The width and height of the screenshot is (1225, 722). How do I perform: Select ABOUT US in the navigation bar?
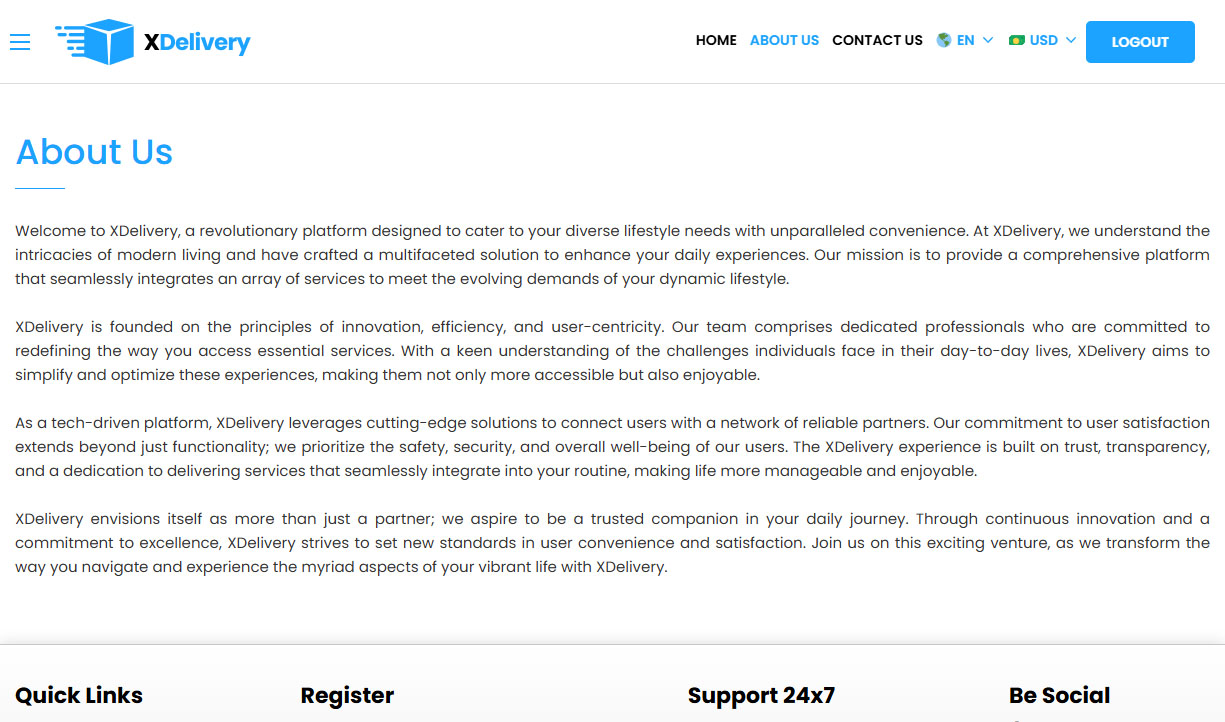784,41
